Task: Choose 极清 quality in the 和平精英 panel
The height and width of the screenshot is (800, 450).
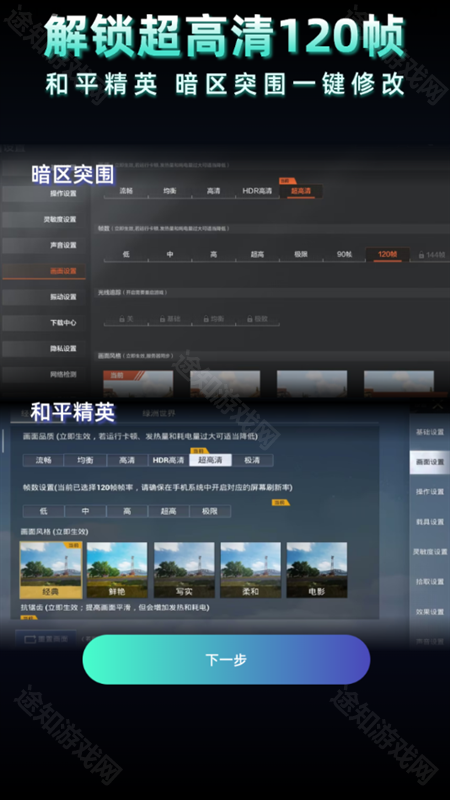Action: 252,460
